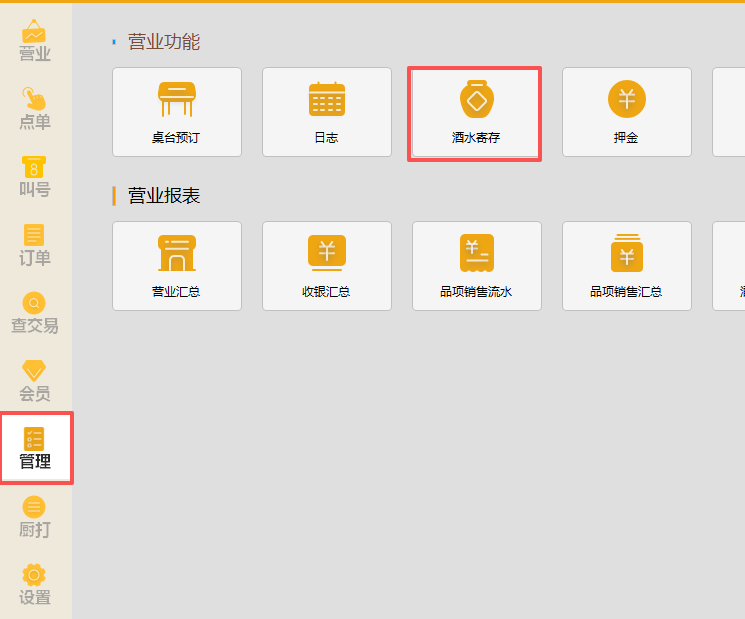Viewport: 745px width, 619px height.
Task: Click the cut-off tile after 押金
Action: [729, 112]
